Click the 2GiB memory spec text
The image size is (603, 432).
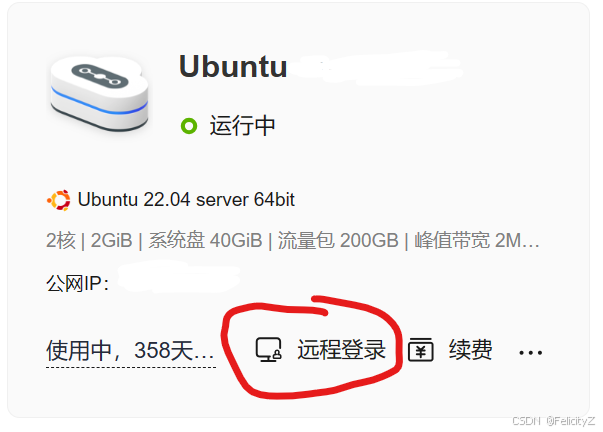click(112, 240)
